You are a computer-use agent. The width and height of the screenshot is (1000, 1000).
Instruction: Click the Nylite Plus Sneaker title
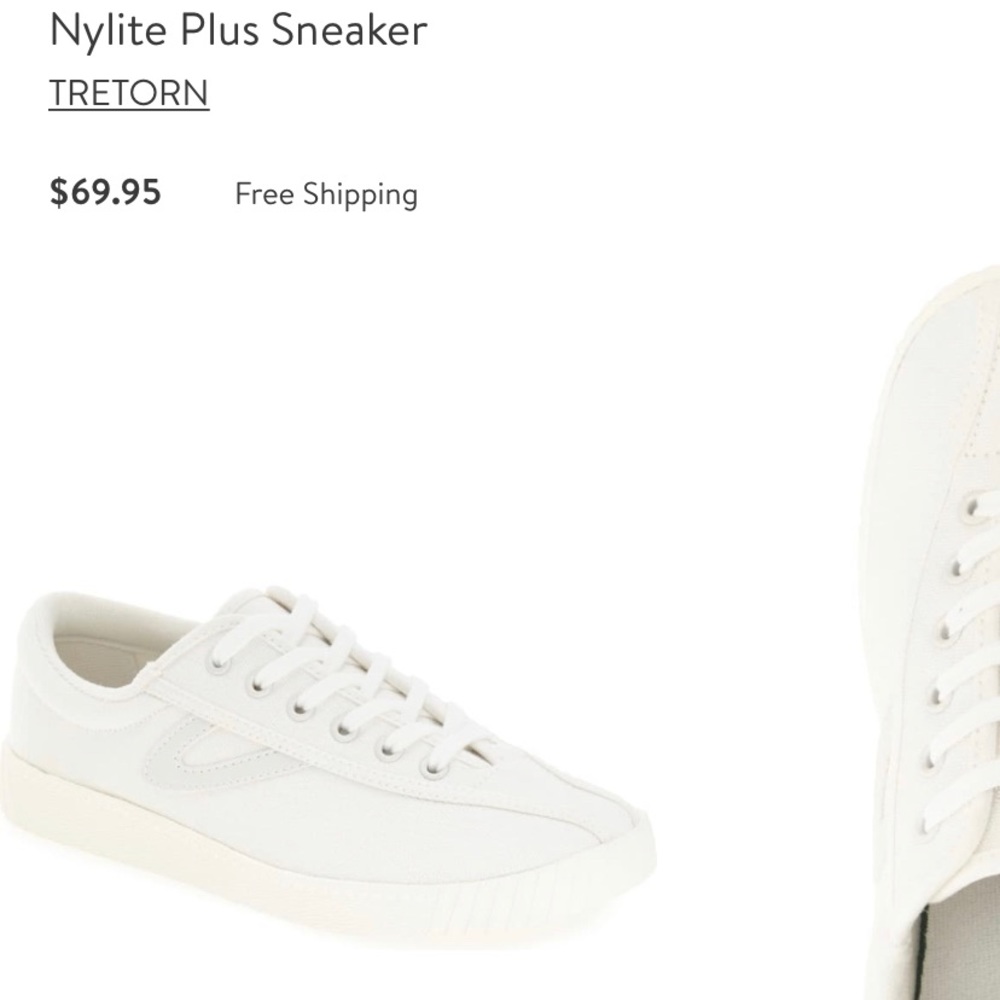click(x=238, y=31)
